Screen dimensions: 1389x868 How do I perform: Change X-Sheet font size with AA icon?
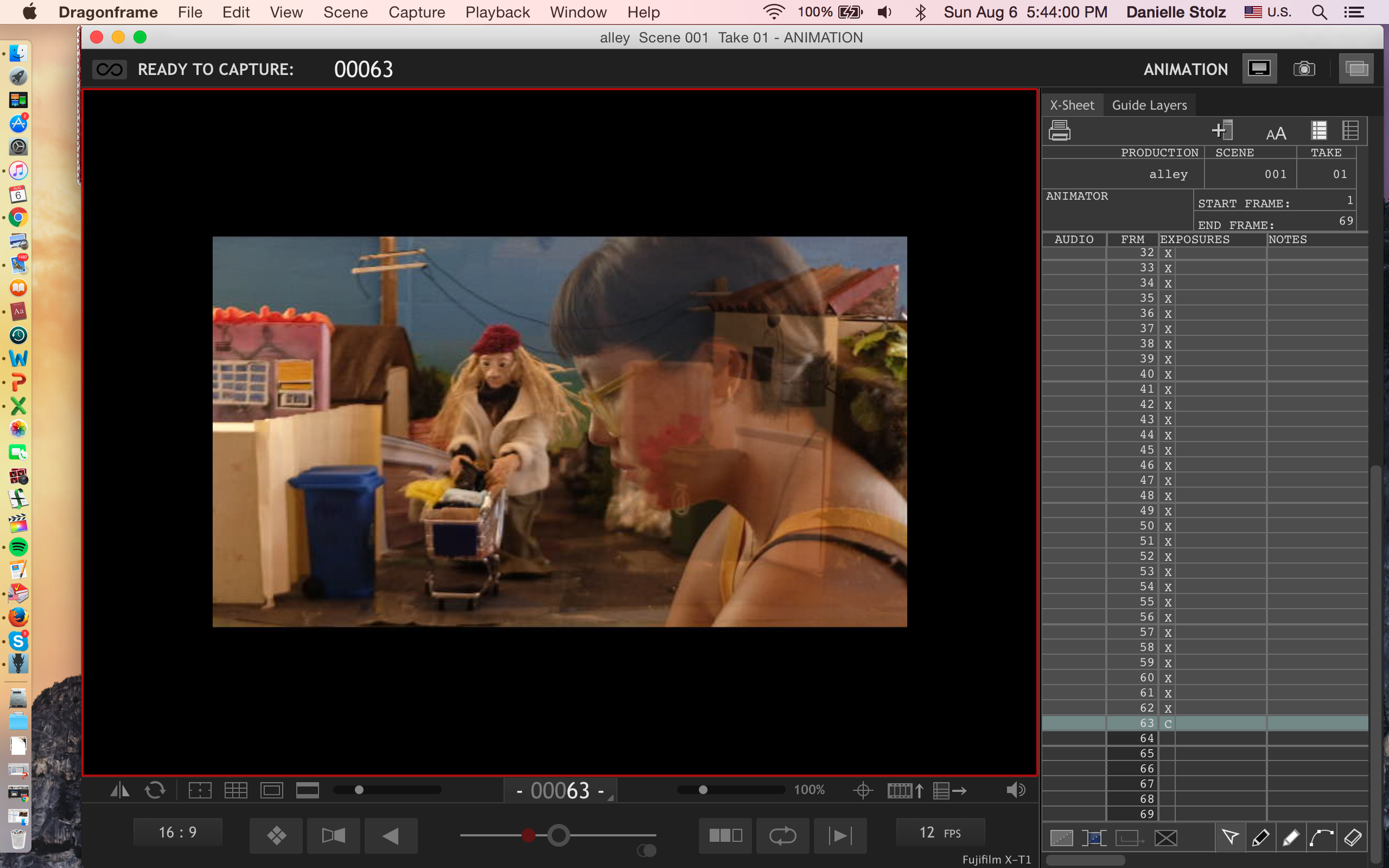[x=1276, y=134]
